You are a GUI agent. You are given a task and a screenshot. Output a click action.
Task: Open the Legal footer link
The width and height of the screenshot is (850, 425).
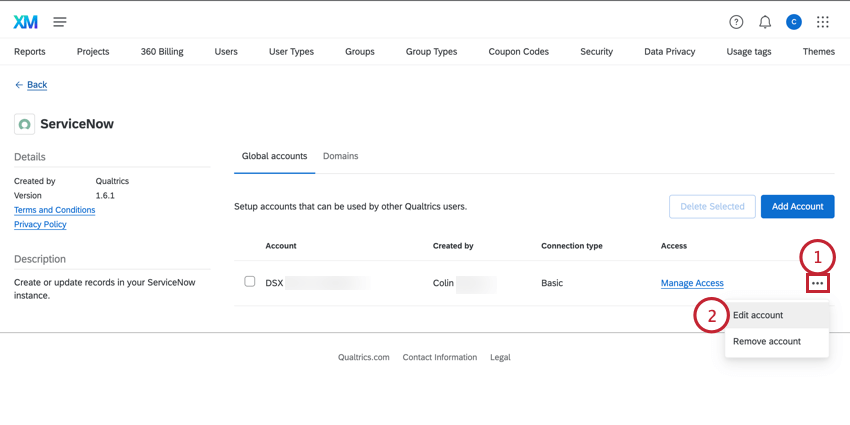coord(500,357)
